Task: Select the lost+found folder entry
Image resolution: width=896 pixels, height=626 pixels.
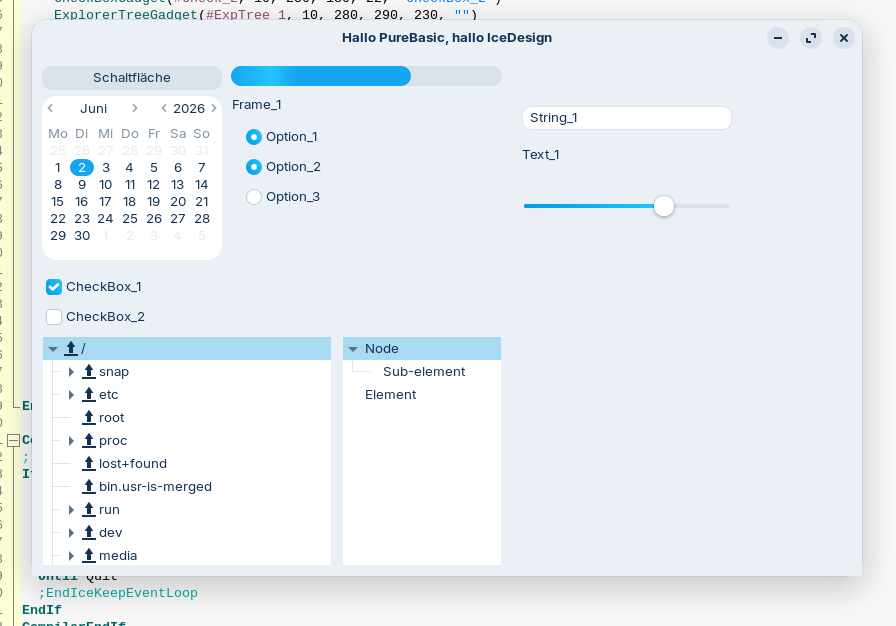Action: coord(133,464)
